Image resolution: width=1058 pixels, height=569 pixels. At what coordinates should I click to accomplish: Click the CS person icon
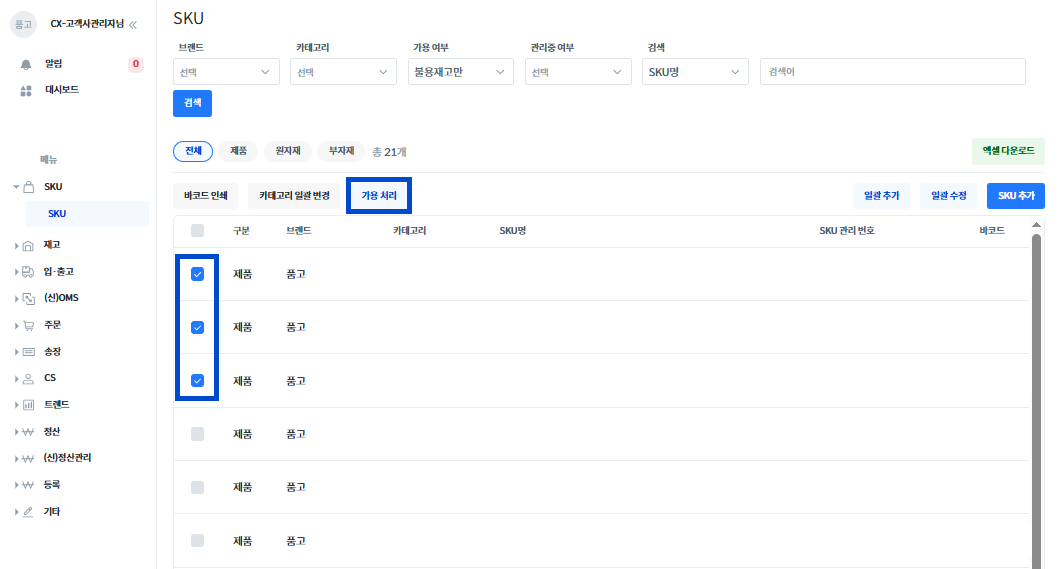tap(28, 378)
